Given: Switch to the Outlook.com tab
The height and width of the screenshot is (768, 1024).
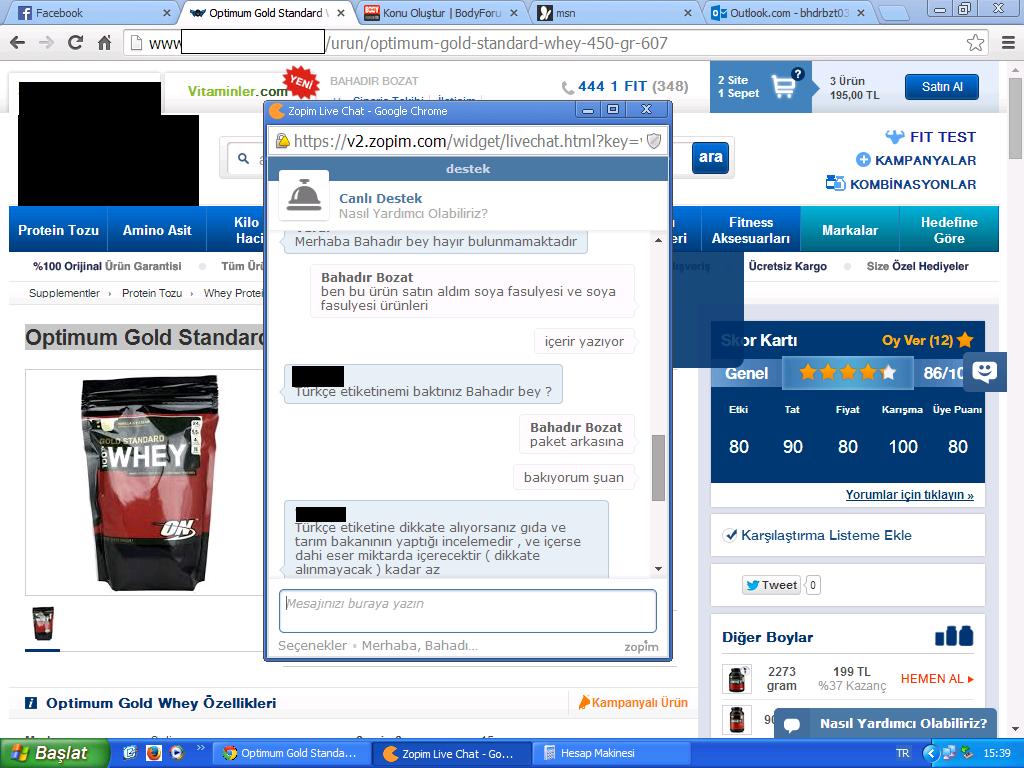Looking at the screenshot, I should pos(789,12).
